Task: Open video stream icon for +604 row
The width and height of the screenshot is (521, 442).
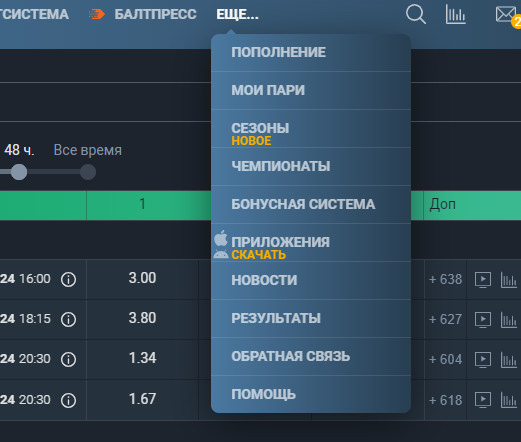Action: tap(483, 360)
